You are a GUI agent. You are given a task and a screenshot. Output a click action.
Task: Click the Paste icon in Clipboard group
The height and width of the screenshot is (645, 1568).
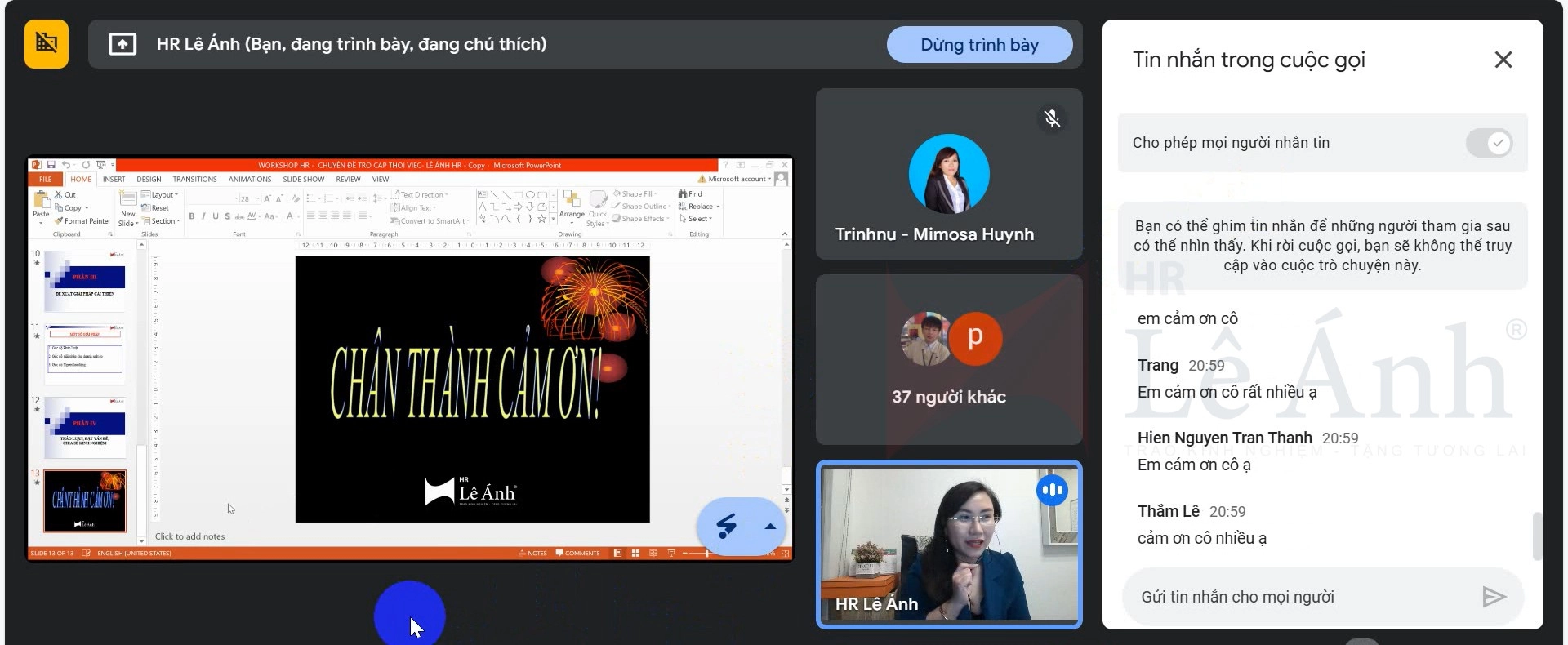click(x=41, y=201)
